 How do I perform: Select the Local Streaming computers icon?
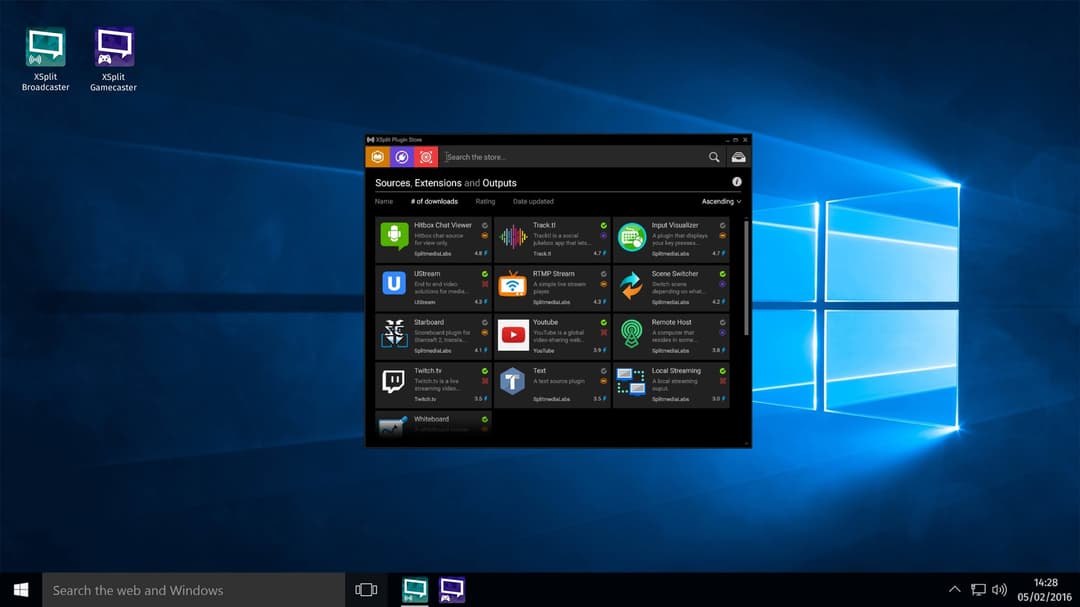[631, 382]
